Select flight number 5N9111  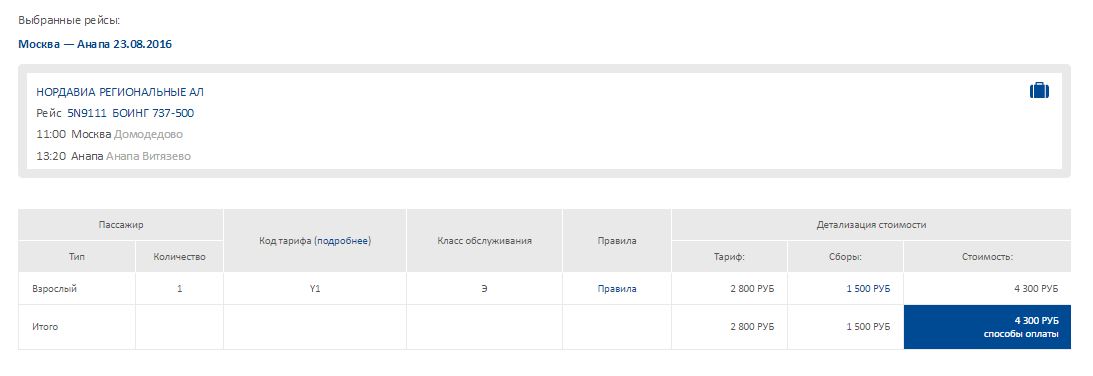pyautogui.click(x=87, y=113)
